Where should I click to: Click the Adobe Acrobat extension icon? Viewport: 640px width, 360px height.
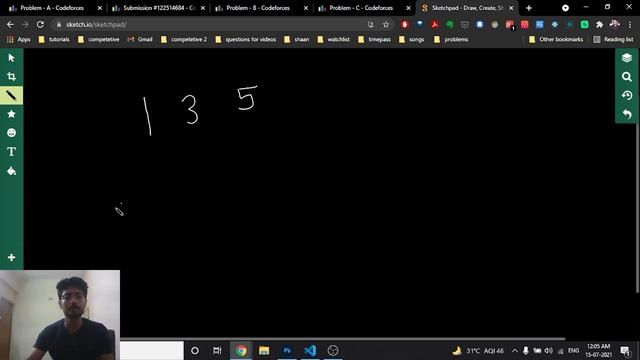click(435, 24)
